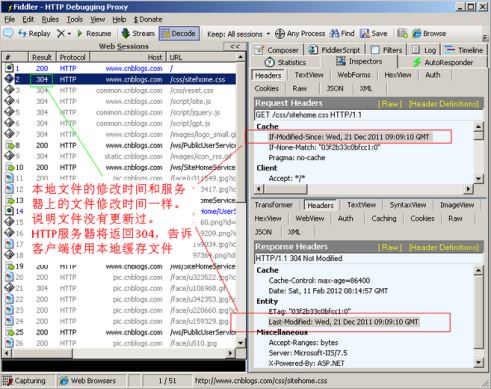
Task: Open the response Transformer tab
Action: click(x=273, y=205)
